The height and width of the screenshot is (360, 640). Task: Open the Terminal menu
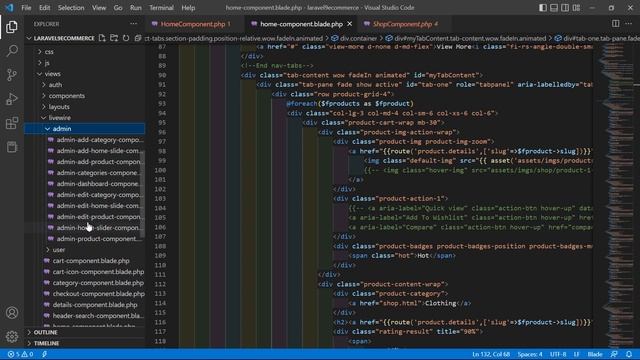pyautogui.click(x=161, y=7)
